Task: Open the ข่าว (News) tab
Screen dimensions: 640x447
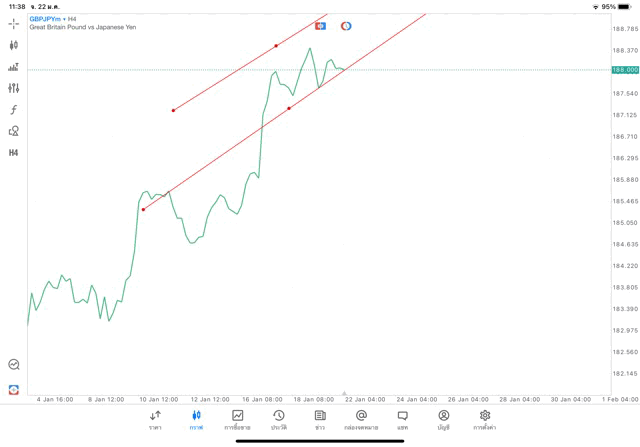Action: (x=320, y=420)
